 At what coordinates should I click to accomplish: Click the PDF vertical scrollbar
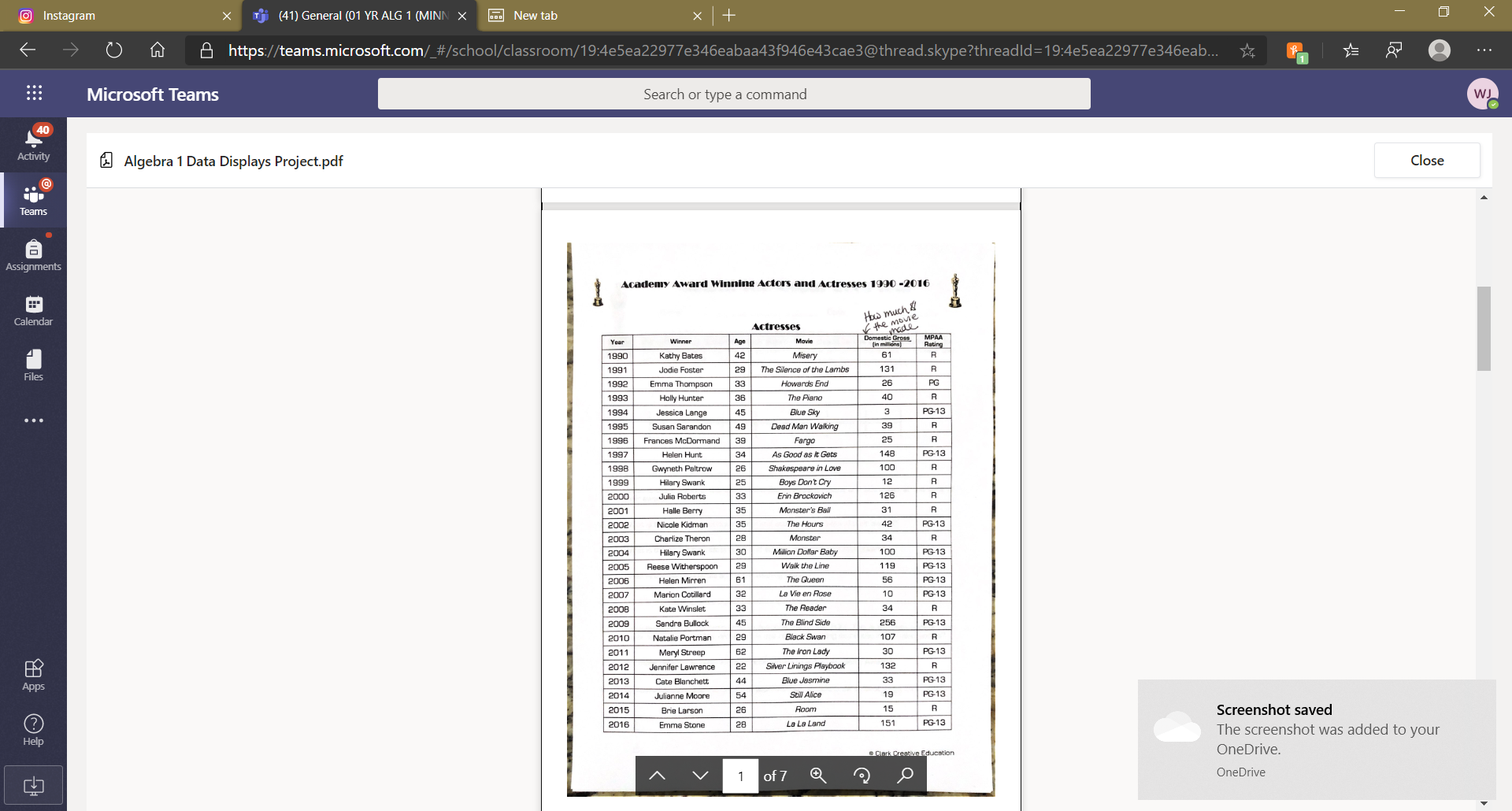(1484, 331)
